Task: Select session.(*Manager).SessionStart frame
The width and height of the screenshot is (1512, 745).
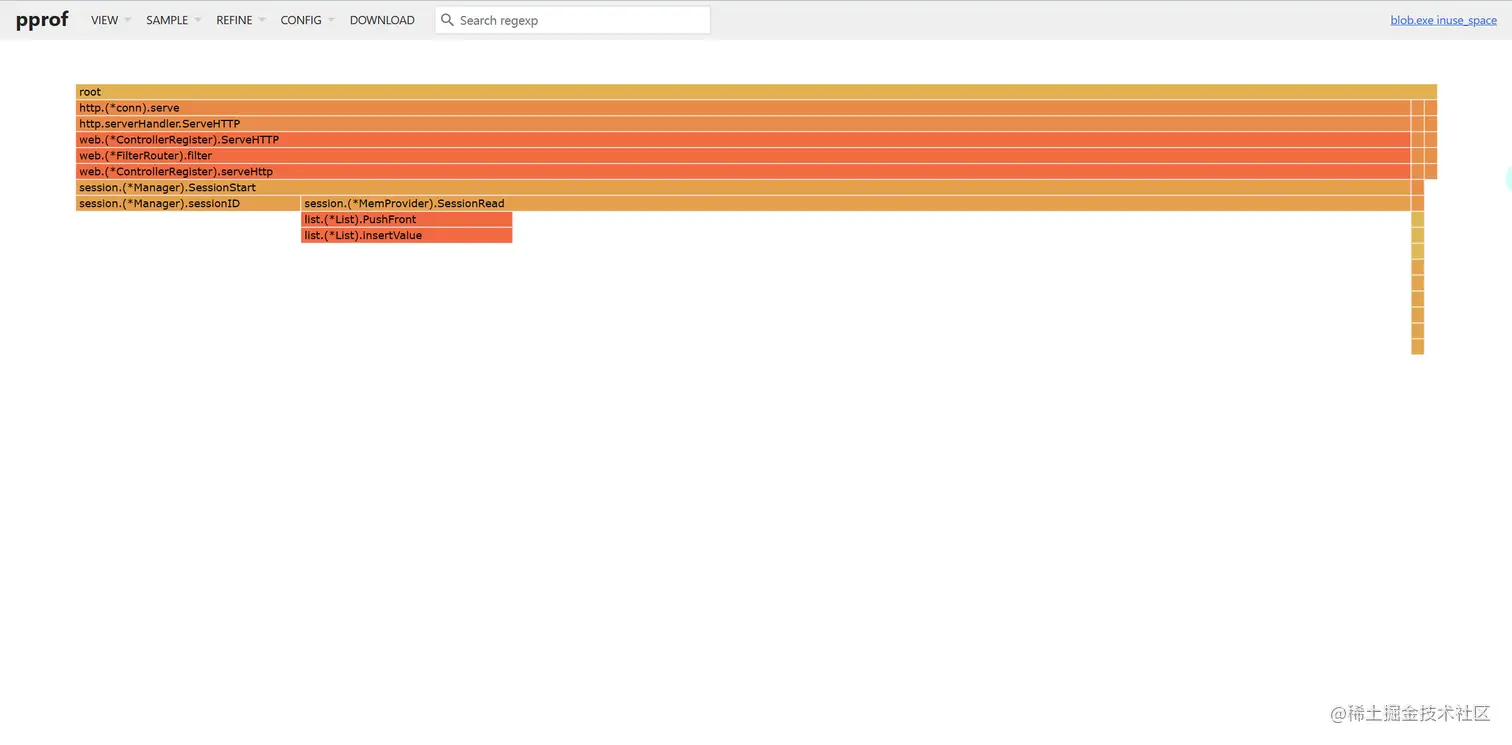Action: point(743,188)
